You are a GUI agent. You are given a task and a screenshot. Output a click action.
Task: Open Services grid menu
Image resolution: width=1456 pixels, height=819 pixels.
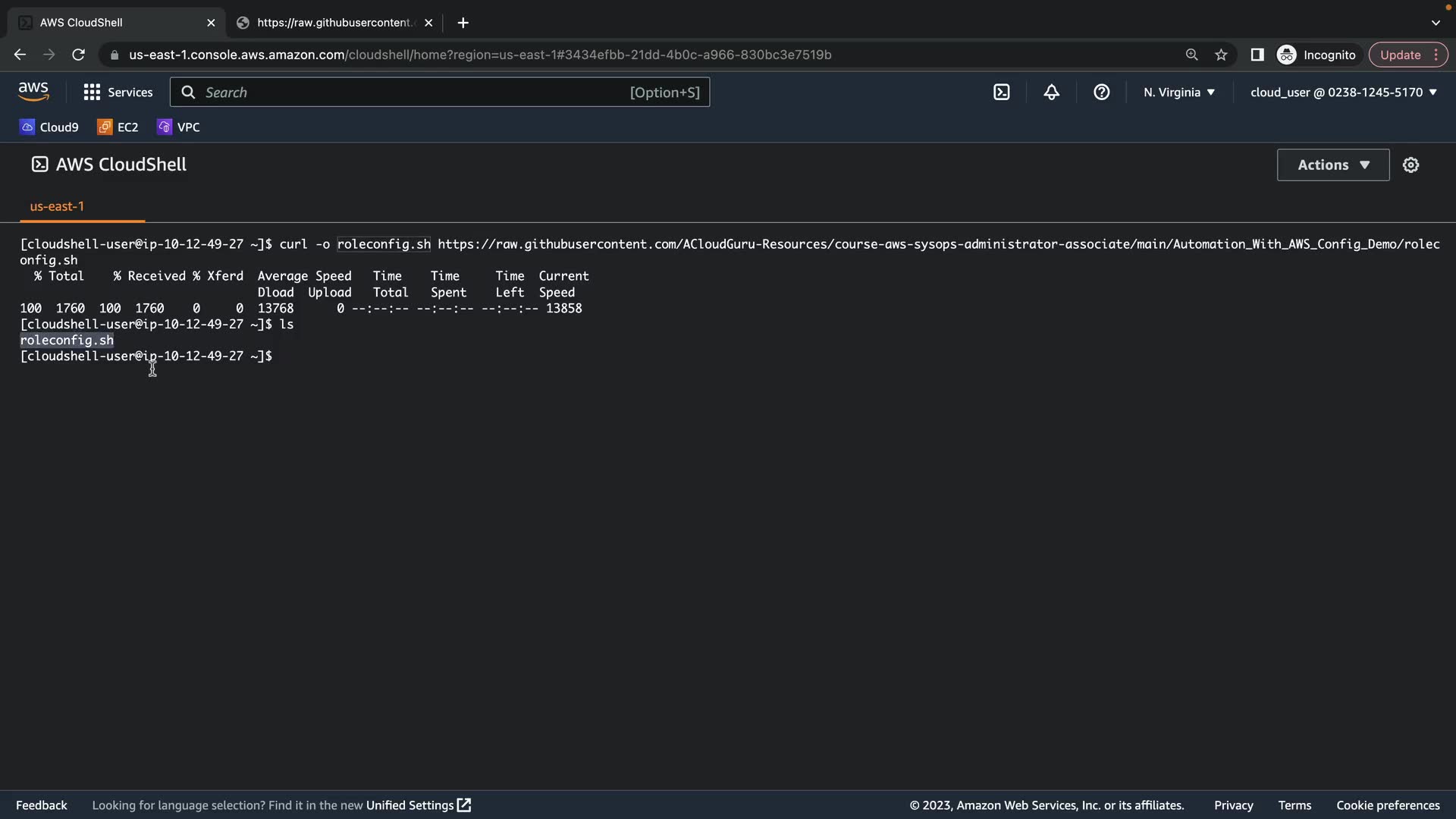pos(118,93)
